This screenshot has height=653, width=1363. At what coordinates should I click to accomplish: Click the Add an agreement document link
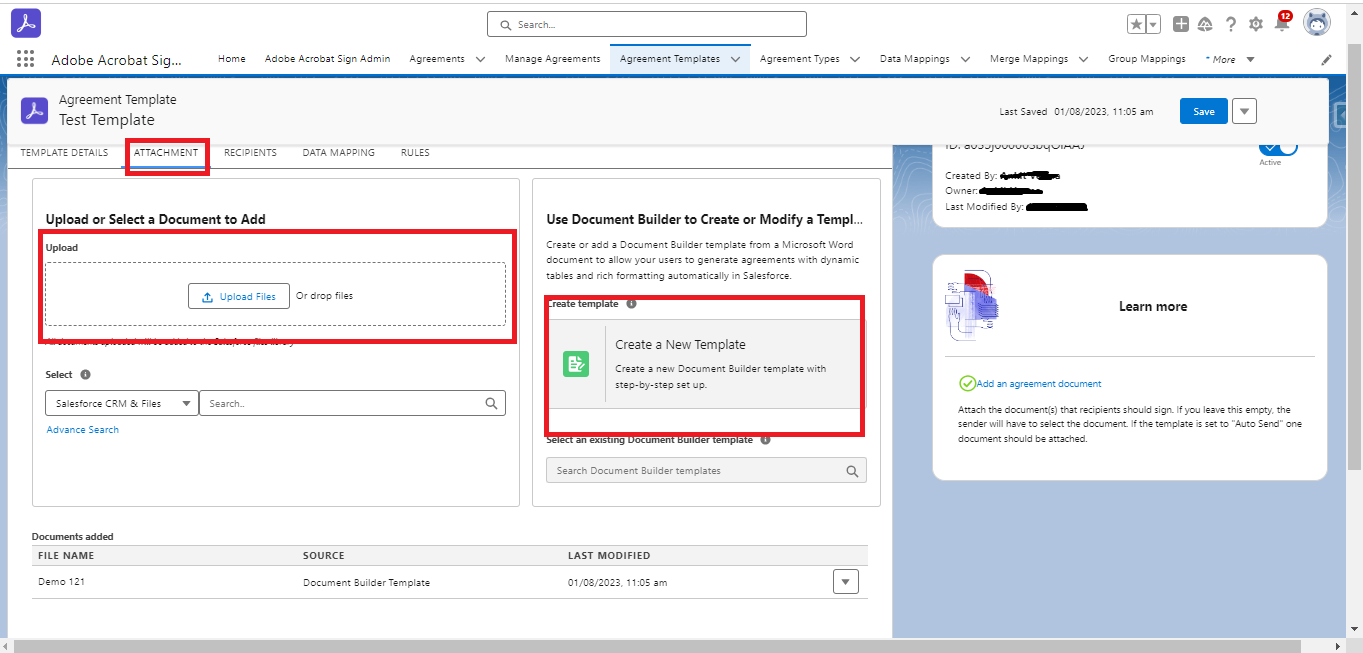(1039, 384)
